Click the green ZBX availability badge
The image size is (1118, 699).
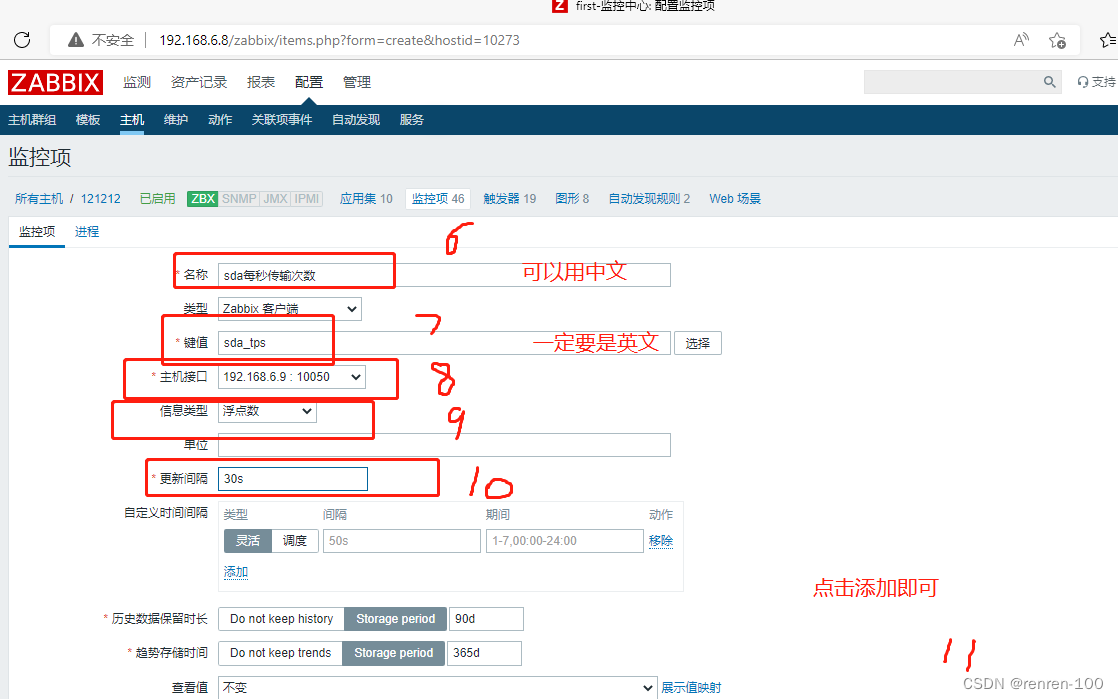202,199
